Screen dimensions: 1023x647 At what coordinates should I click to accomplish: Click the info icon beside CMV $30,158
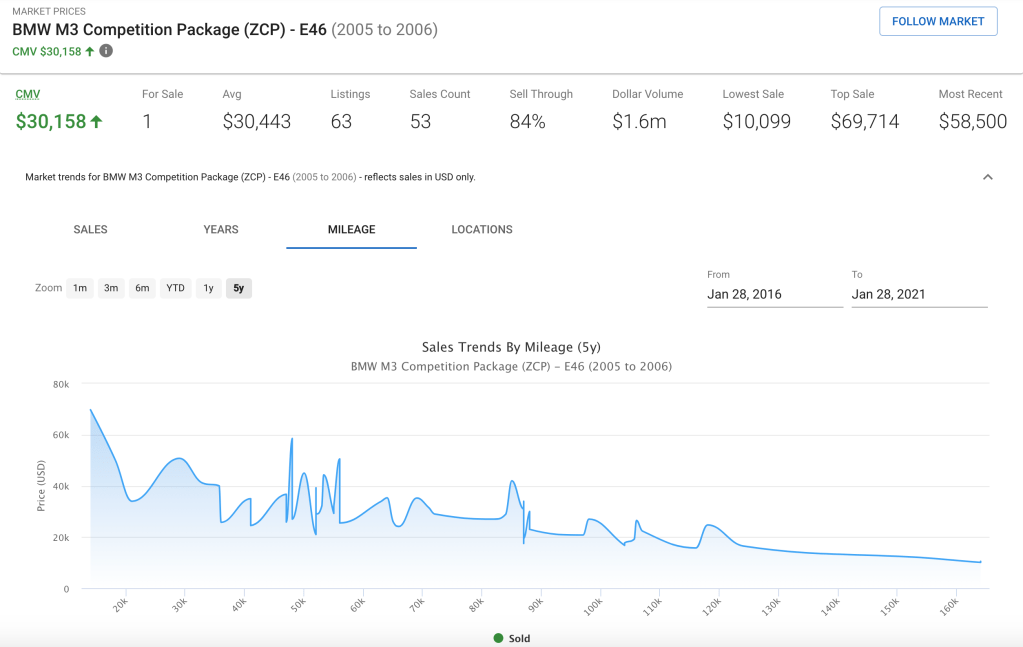(x=106, y=51)
